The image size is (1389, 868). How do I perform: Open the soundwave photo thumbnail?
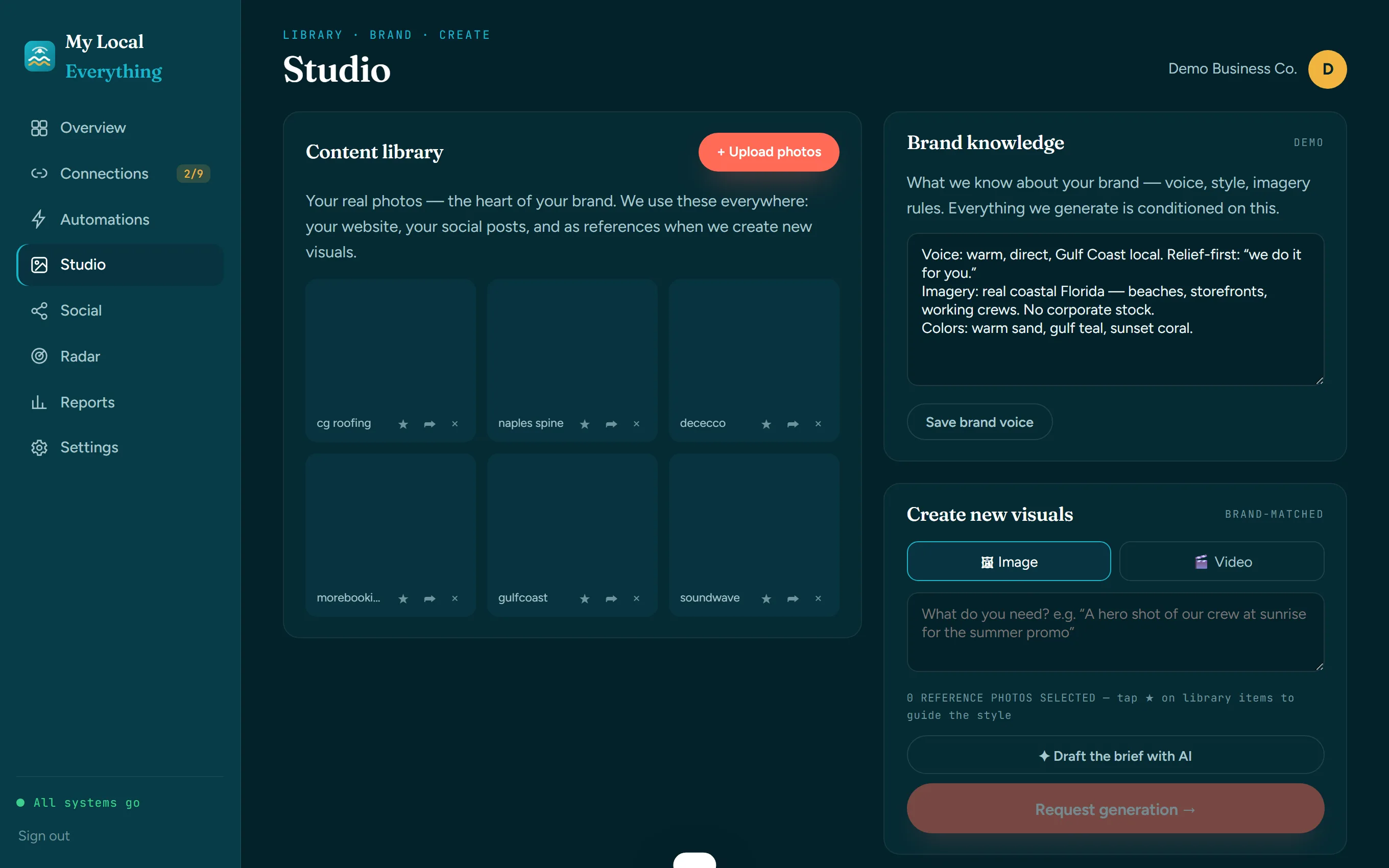click(x=754, y=518)
